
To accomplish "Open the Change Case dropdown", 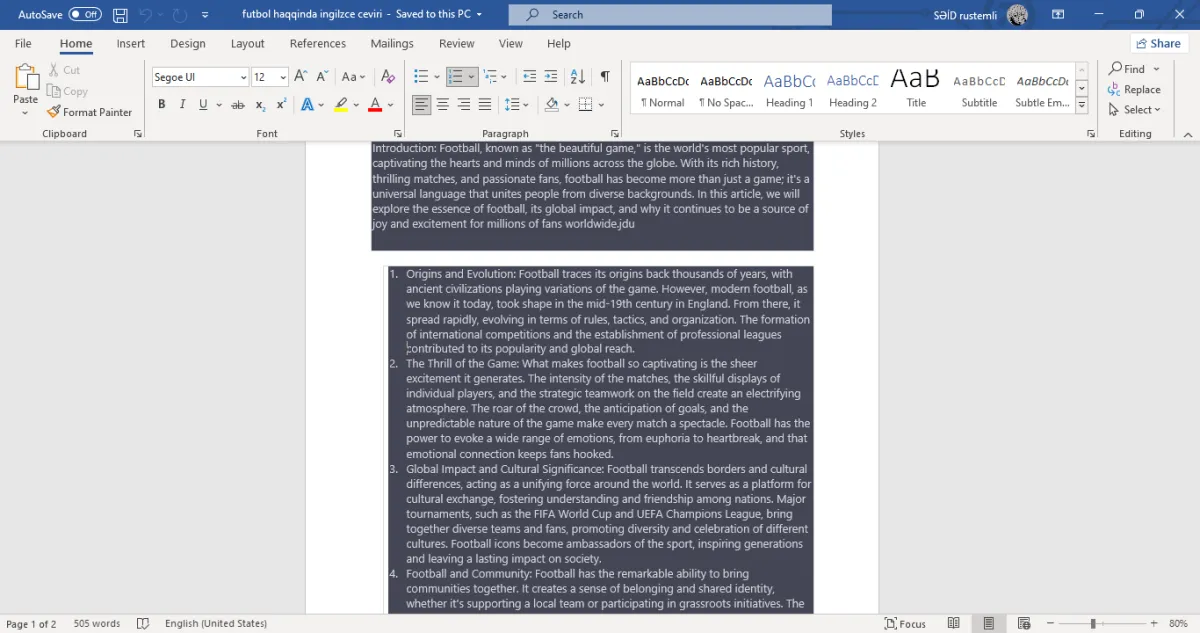I will [353, 77].
